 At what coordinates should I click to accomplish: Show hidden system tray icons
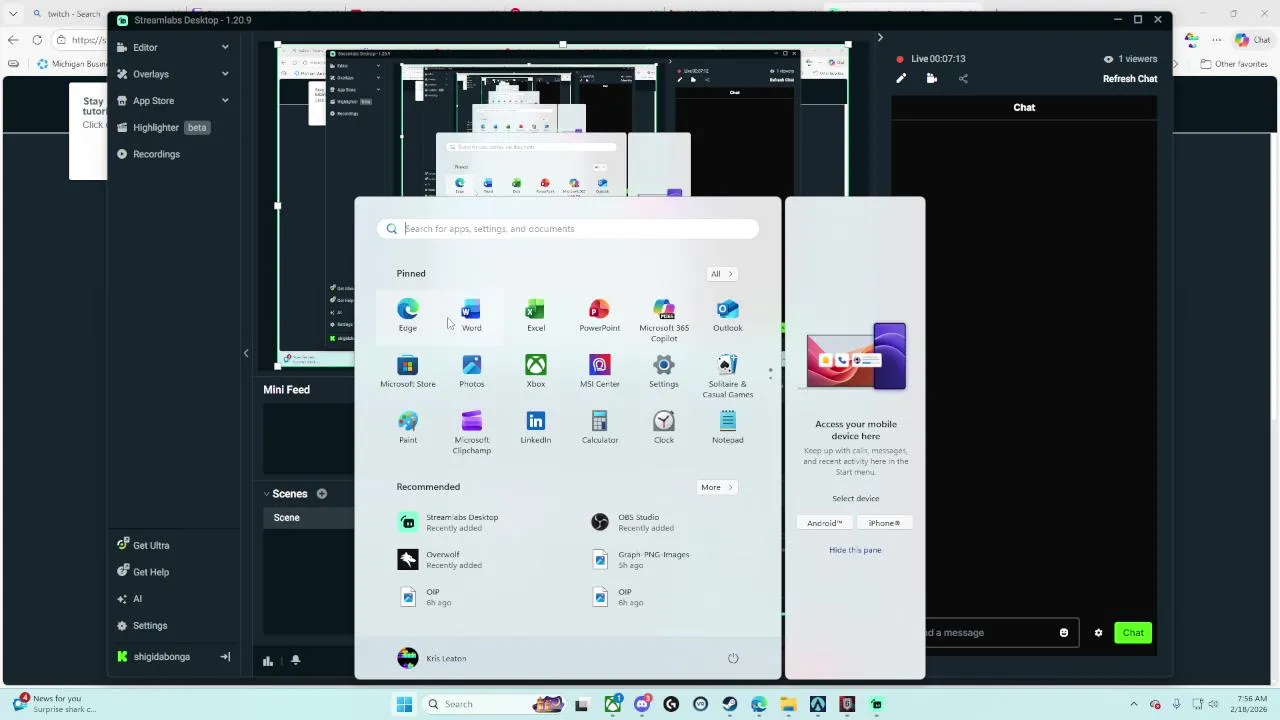point(1133,704)
